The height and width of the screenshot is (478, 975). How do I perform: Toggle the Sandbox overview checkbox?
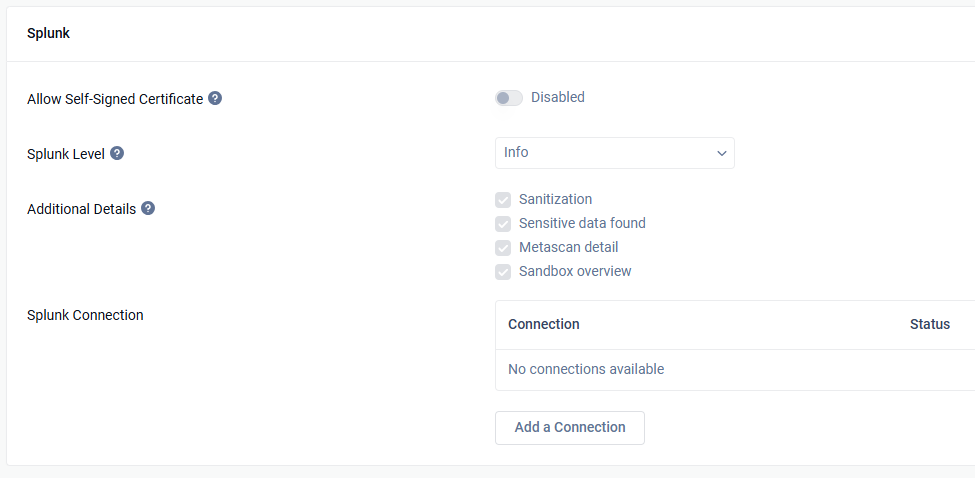(x=503, y=272)
